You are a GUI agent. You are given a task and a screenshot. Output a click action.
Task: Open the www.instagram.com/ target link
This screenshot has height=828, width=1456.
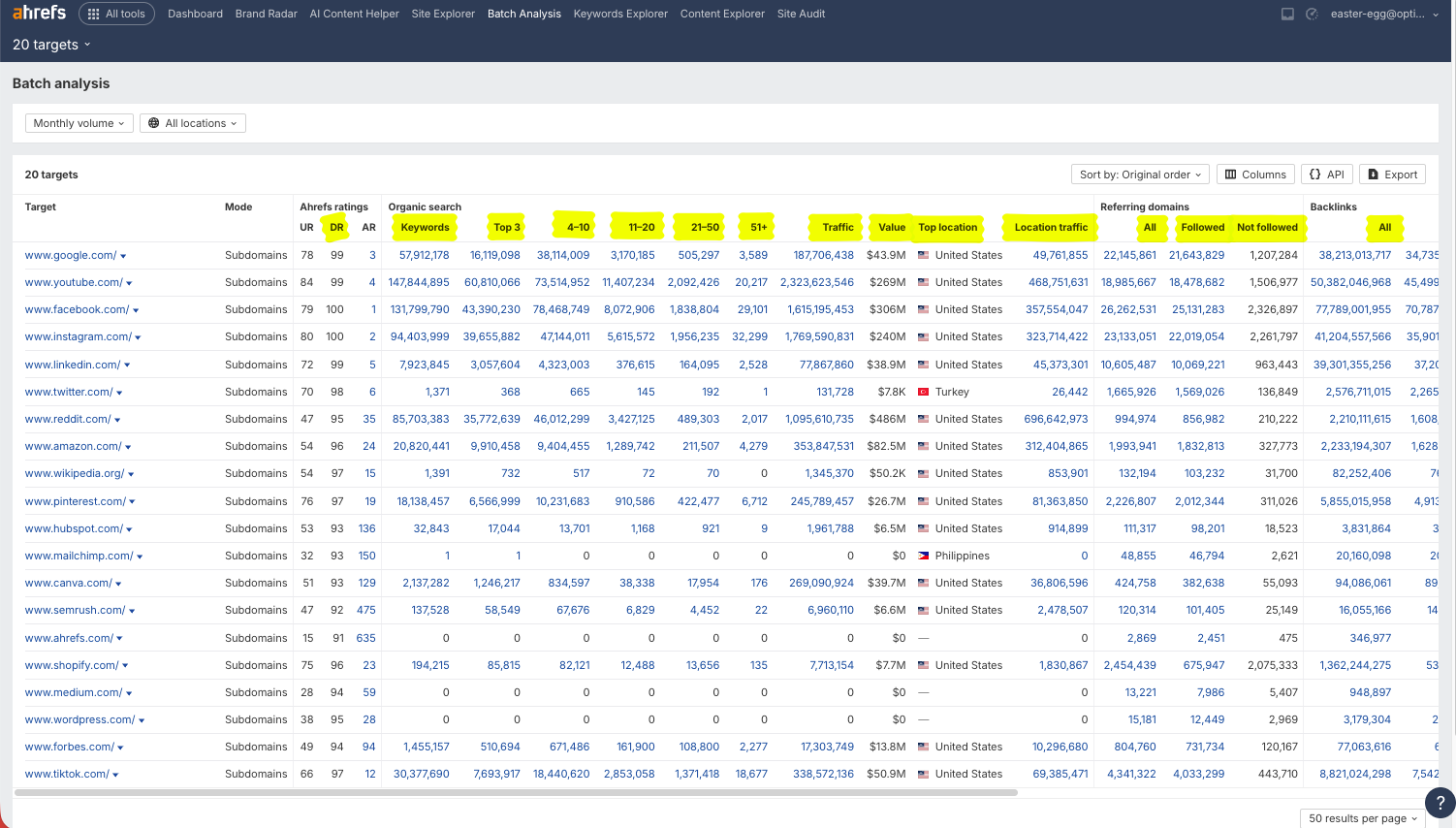[x=79, y=336]
